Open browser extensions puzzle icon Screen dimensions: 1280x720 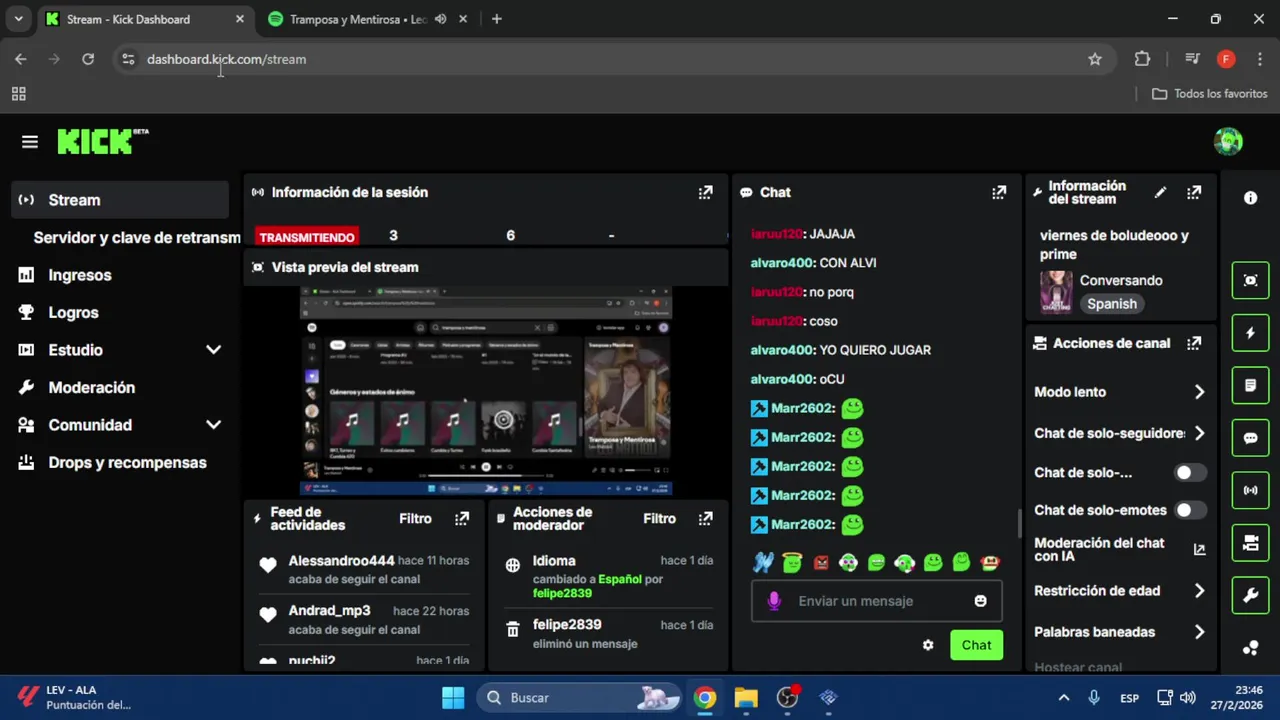[1142, 59]
